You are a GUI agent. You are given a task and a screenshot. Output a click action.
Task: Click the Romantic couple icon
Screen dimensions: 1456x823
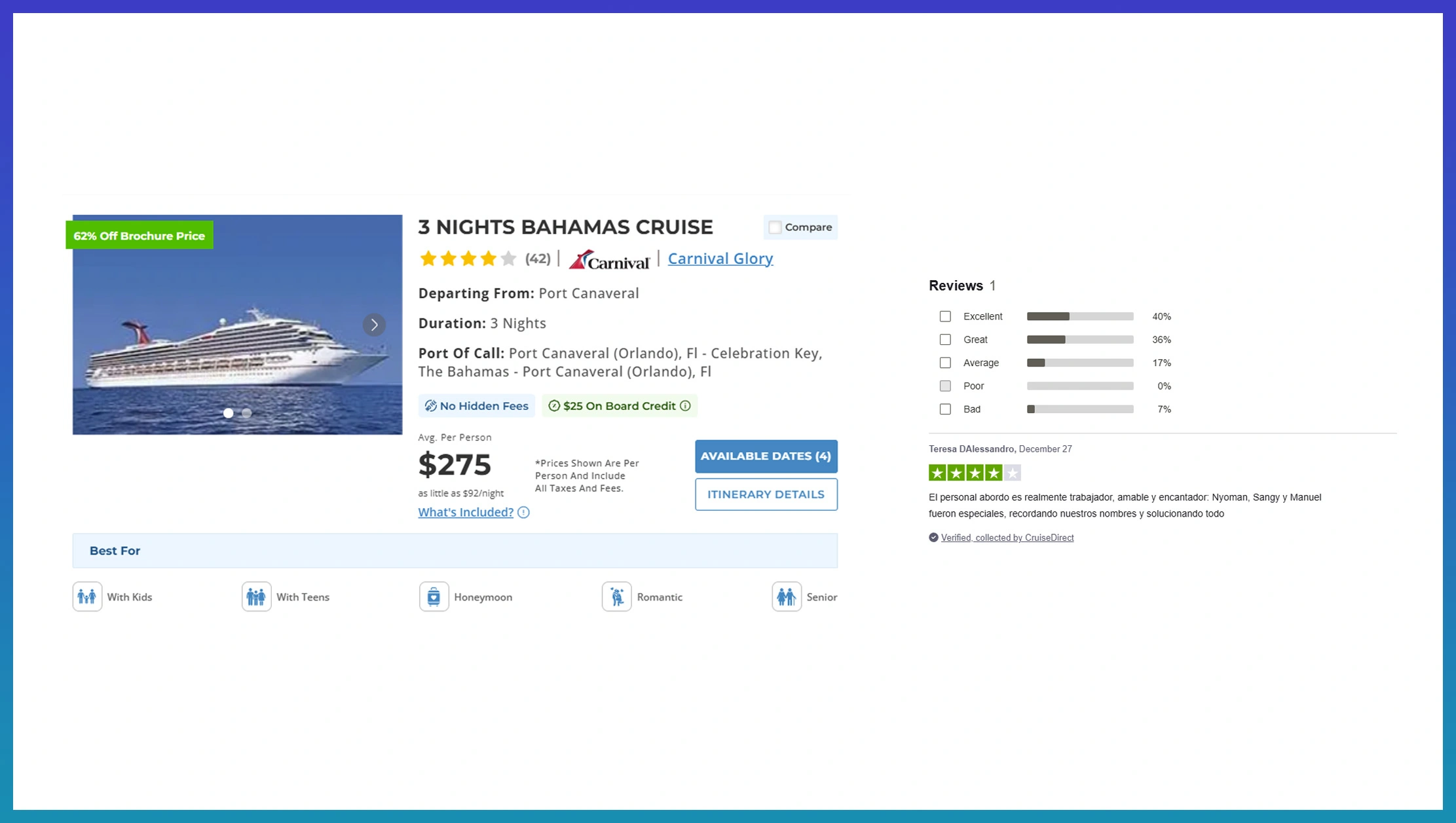[616, 596]
